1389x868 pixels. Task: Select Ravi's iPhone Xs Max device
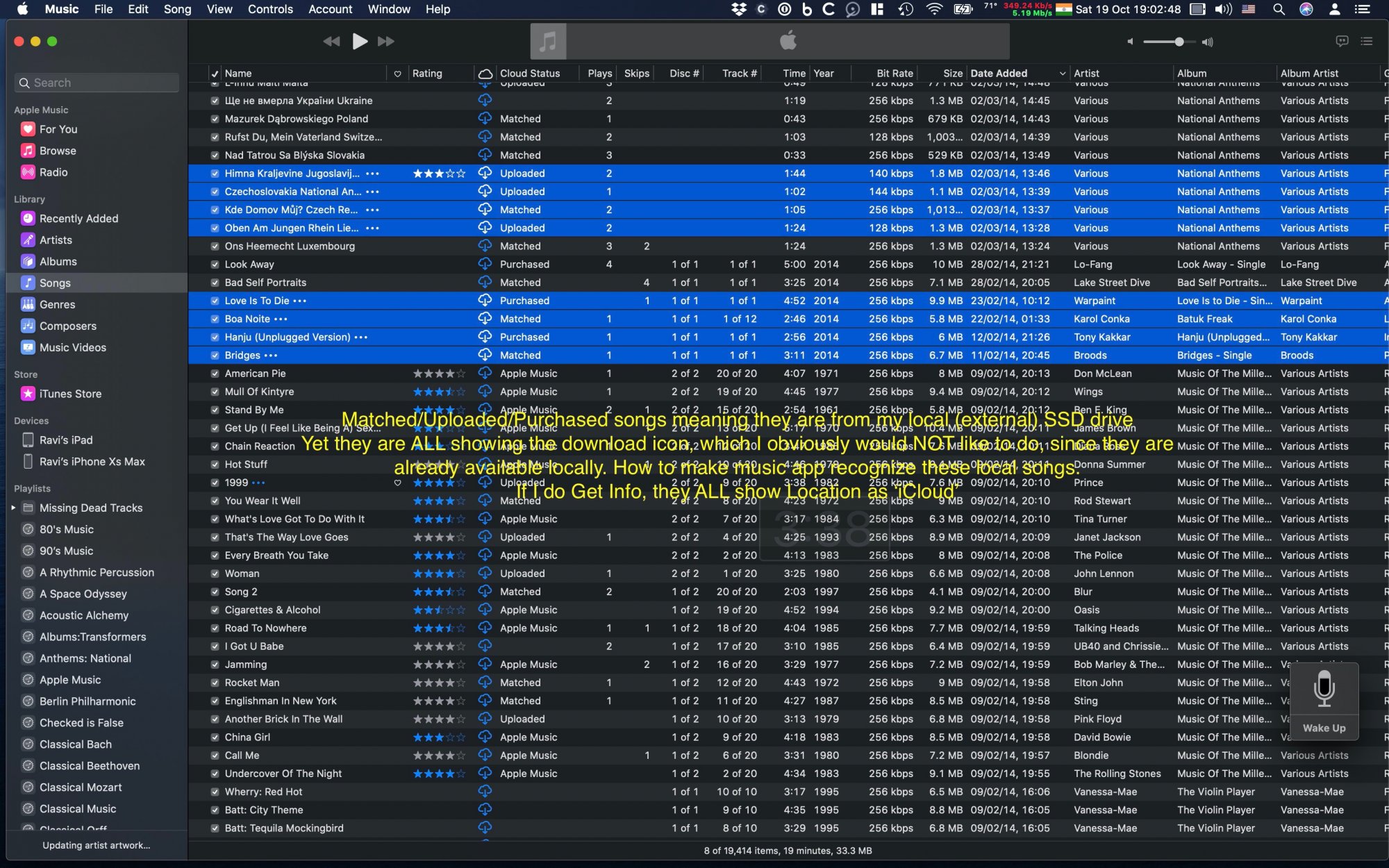click(92, 462)
